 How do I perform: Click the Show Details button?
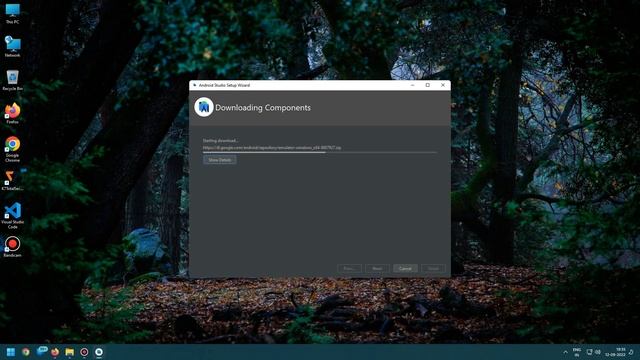point(220,160)
